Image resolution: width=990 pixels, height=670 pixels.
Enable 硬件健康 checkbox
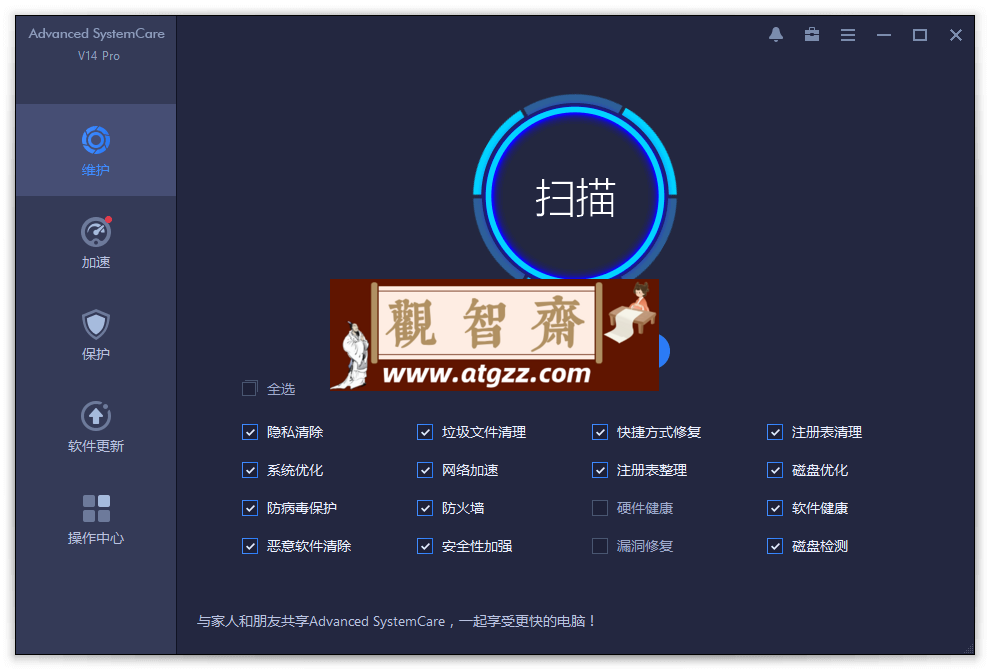[x=600, y=508]
